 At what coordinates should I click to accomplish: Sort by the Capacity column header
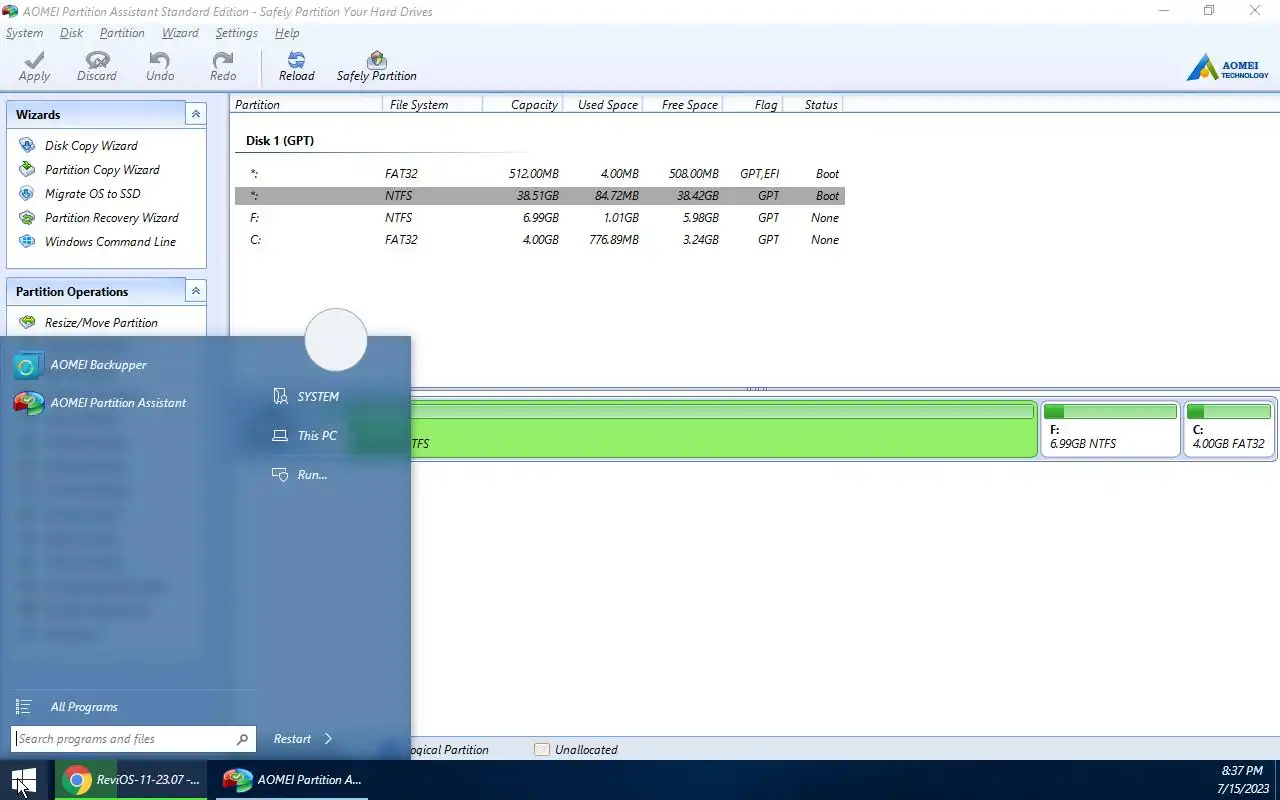pos(522,105)
